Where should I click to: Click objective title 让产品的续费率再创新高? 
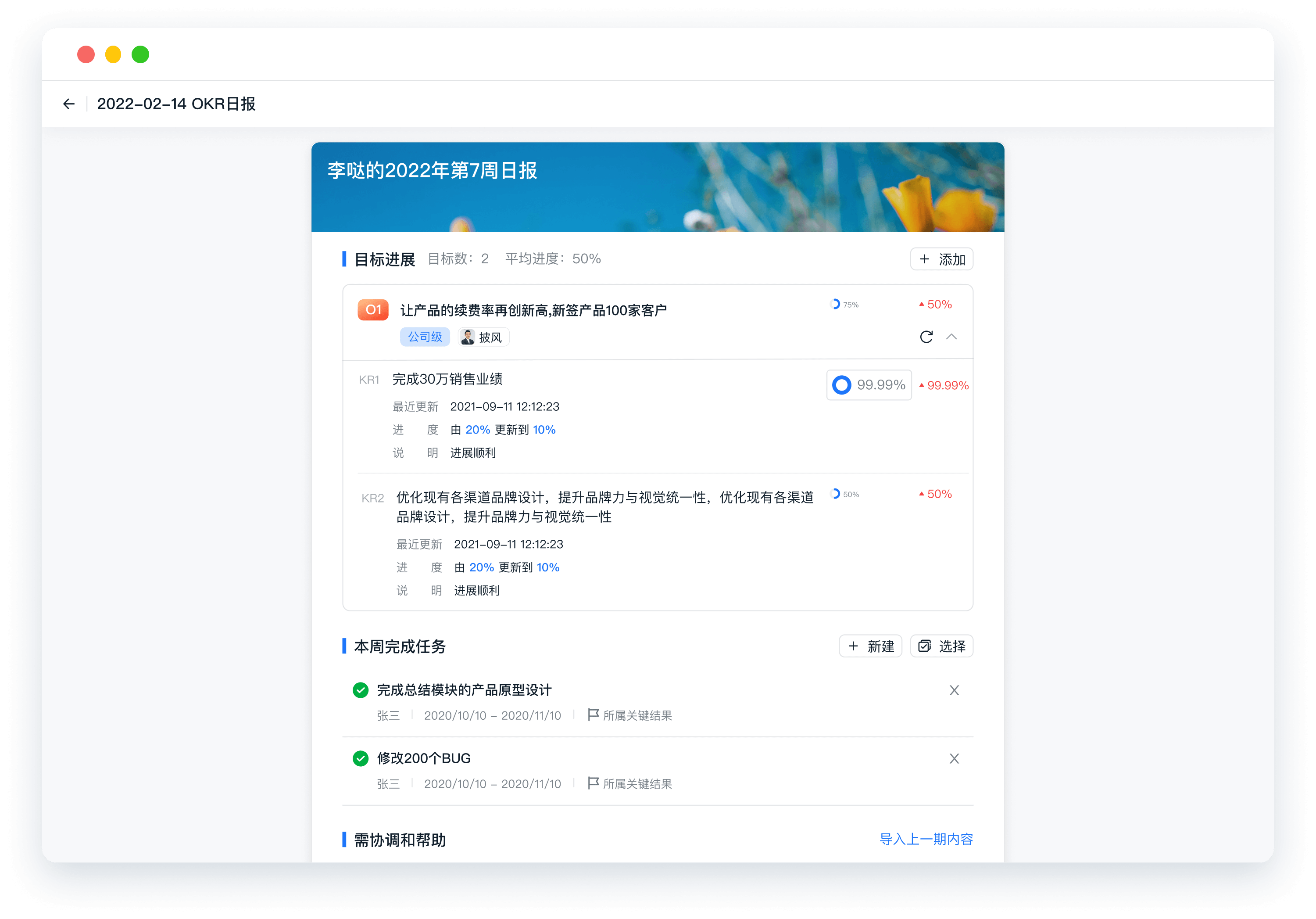coord(533,310)
